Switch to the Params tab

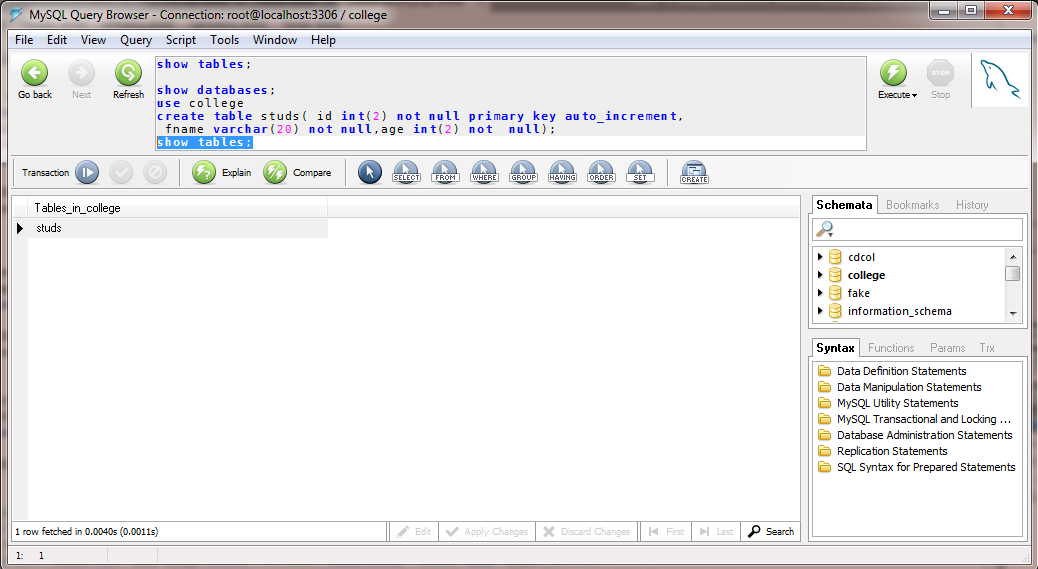[x=947, y=348]
